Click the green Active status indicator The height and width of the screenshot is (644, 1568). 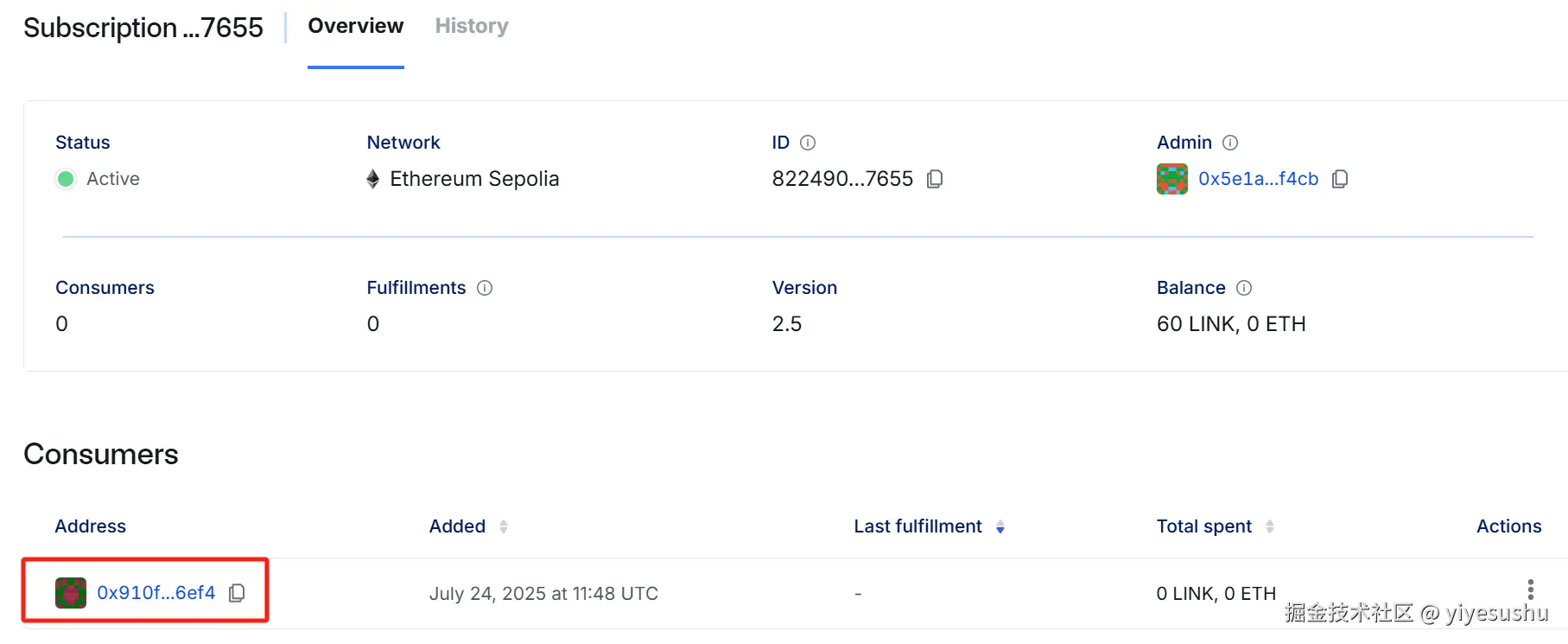[66, 179]
